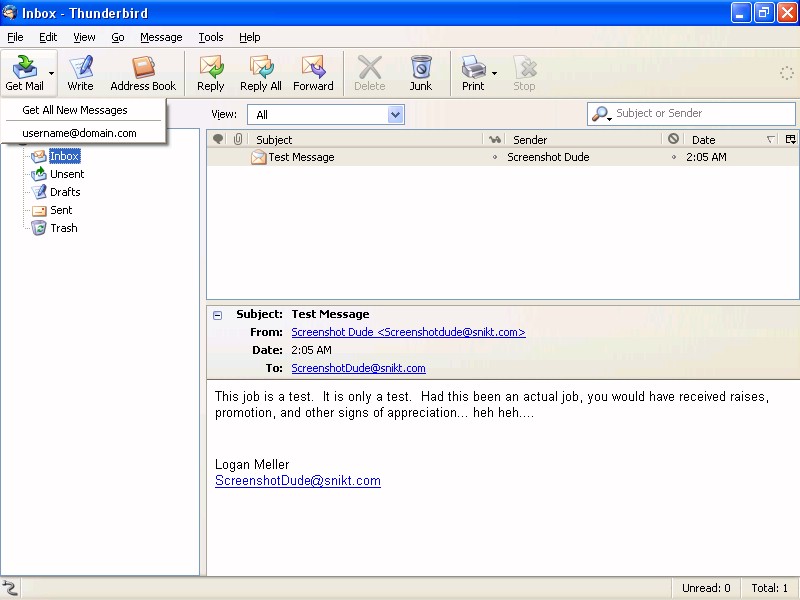Click the online/offline status bar icon
This screenshot has height=600, width=800.
10,588
